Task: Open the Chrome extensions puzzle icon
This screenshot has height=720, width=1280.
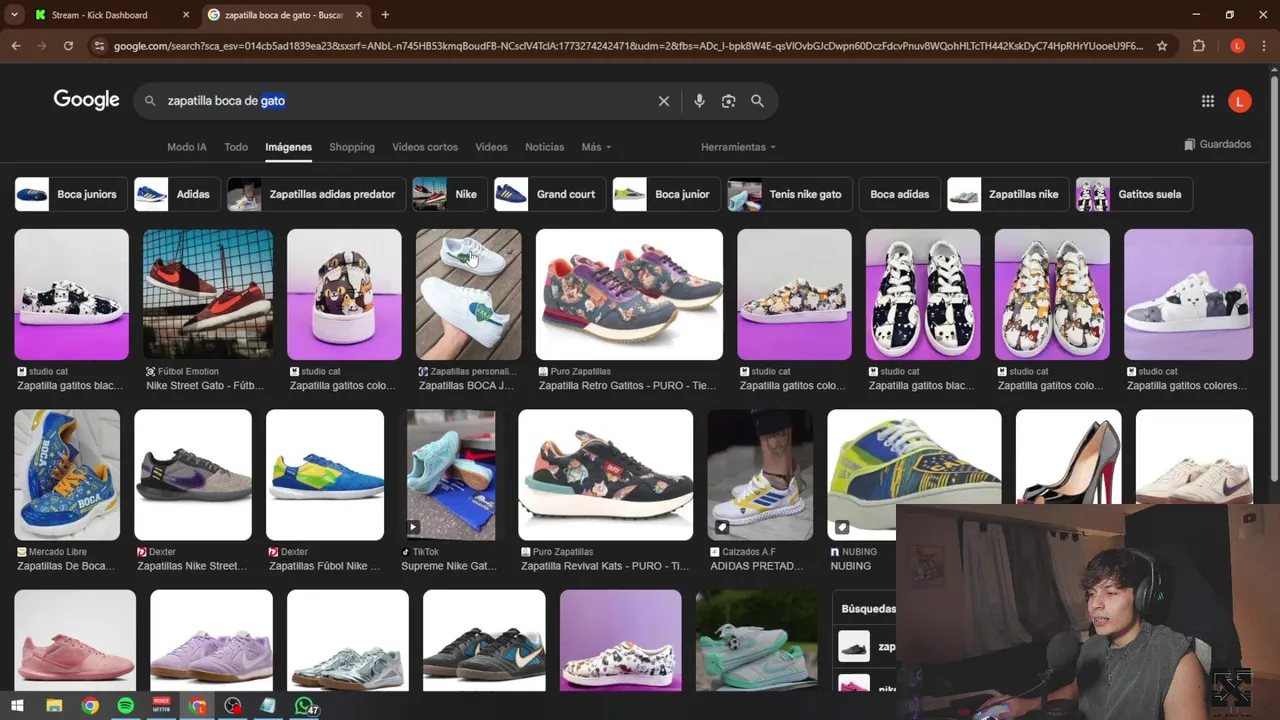Action: (x=1199, y=46)
